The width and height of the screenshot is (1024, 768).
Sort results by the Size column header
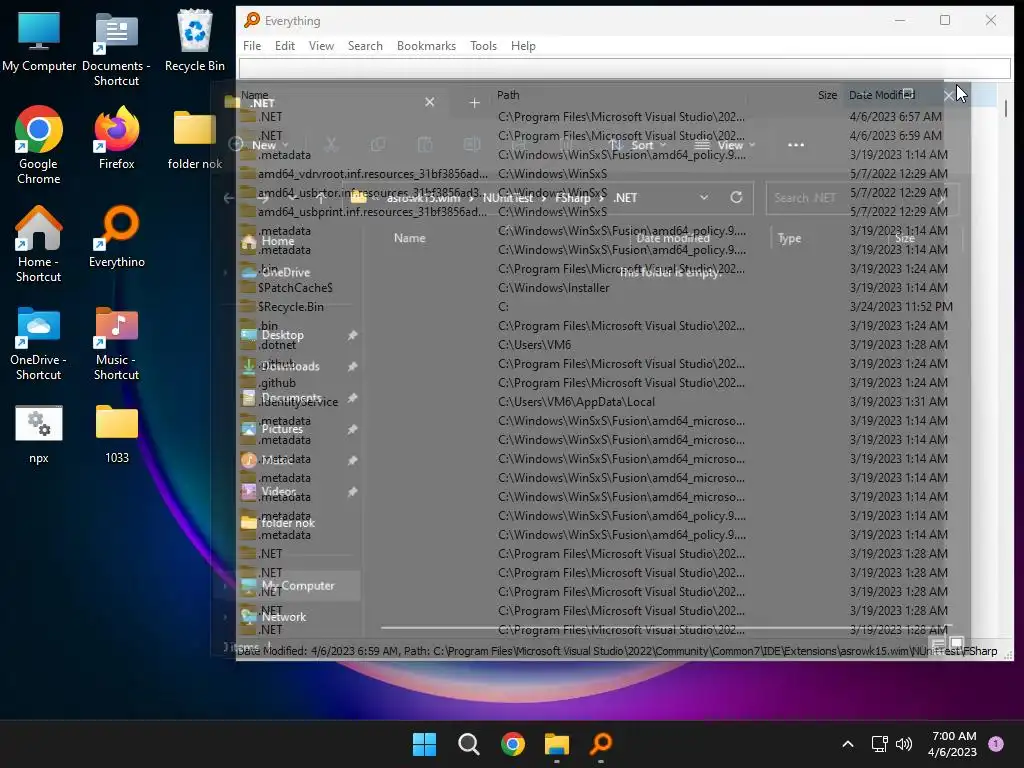click(x=827, y=95)
